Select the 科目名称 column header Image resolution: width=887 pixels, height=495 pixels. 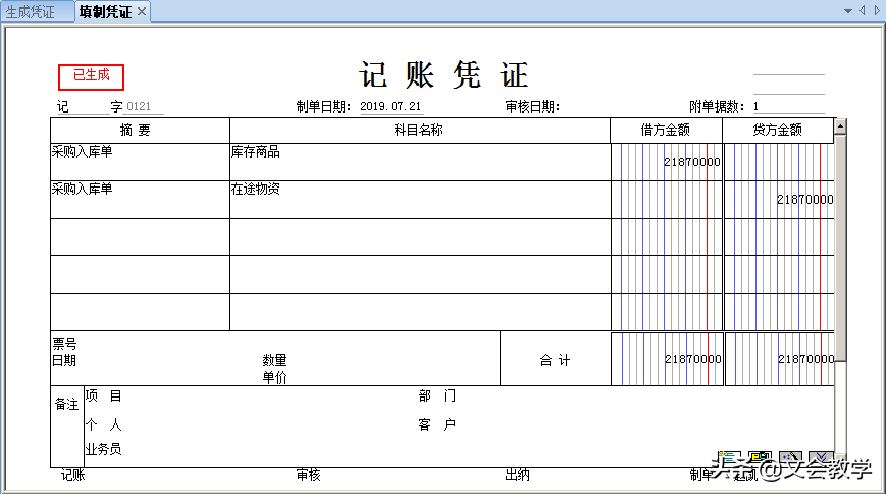tap(420, 130)
